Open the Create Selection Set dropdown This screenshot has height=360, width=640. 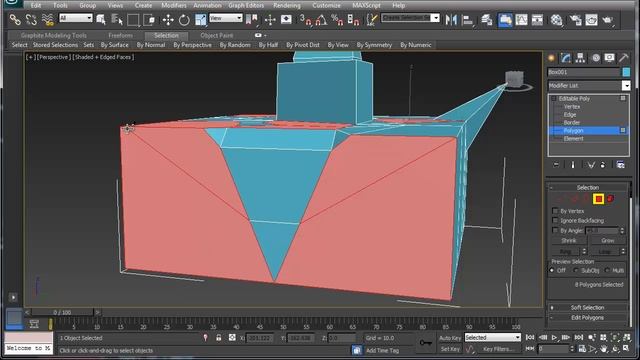coord(411,18)
